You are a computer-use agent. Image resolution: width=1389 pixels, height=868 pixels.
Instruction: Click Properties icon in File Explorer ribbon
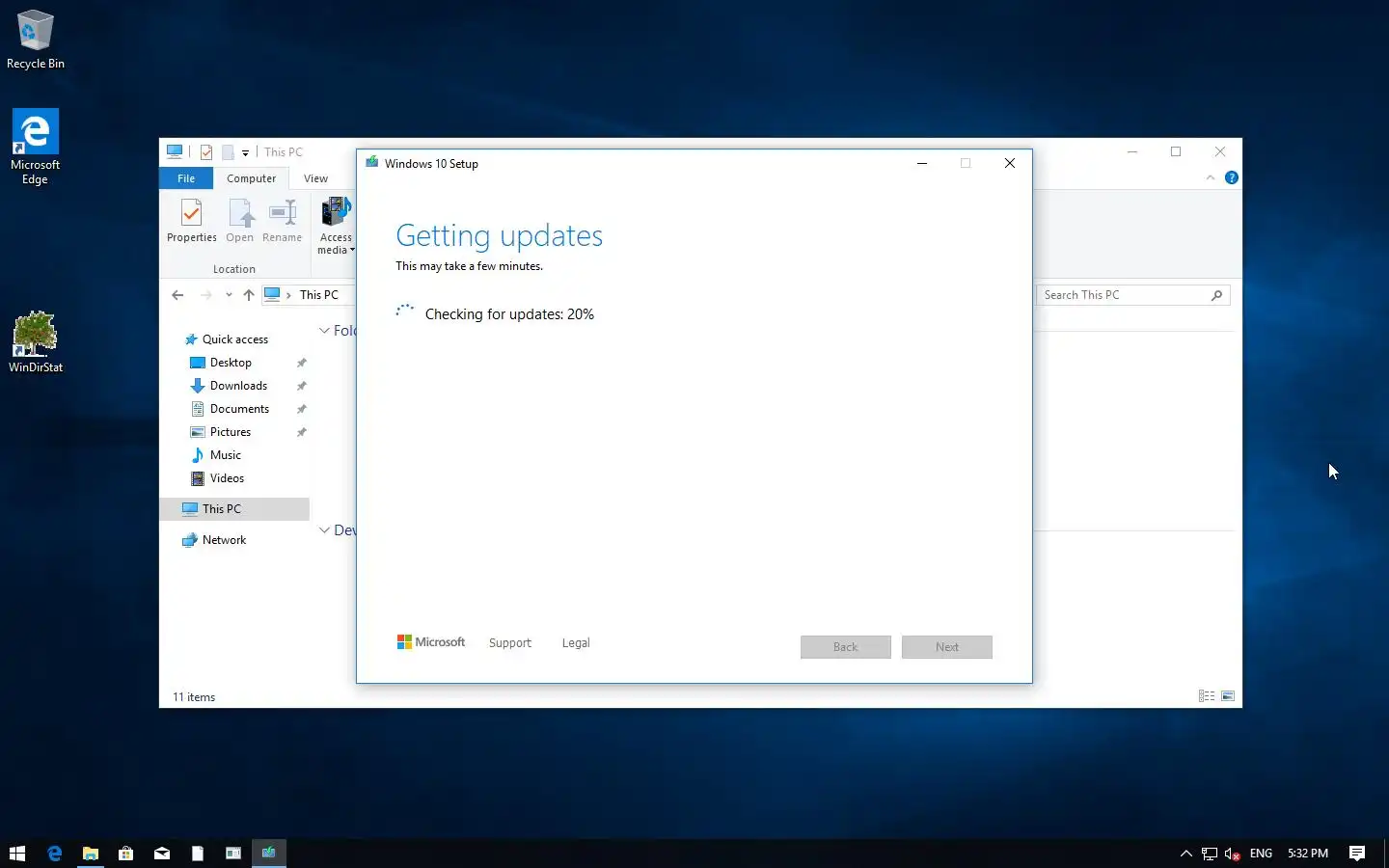click(191, 221)
